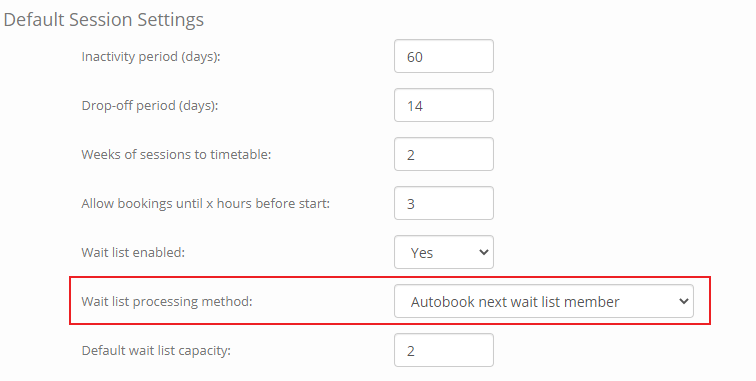Click the Allow bookings until x hours label
Viewport: 756px width, 381px height.
click(206, 204)
